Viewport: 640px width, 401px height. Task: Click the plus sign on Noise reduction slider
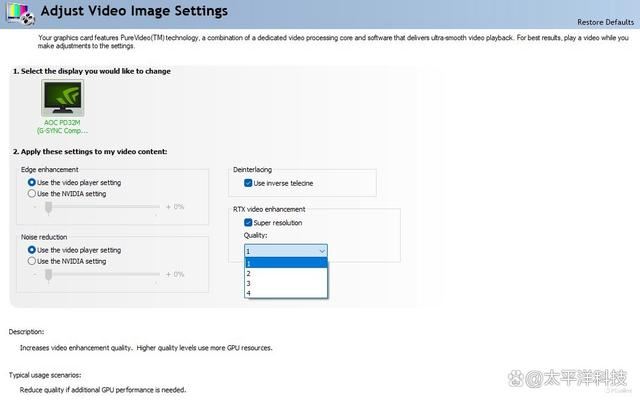pyautogui.click(x=168, y=273)
